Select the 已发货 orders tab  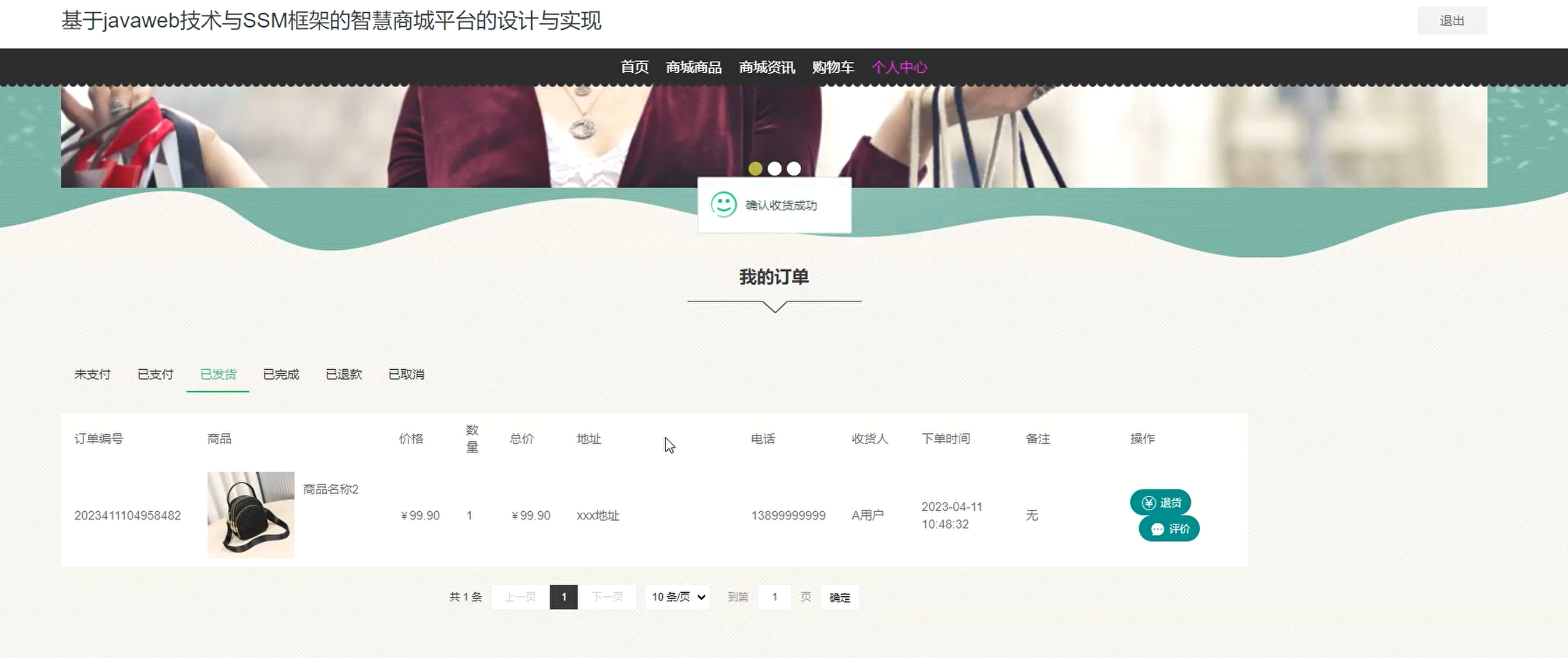pyautogui.click(x=218, y=374)
